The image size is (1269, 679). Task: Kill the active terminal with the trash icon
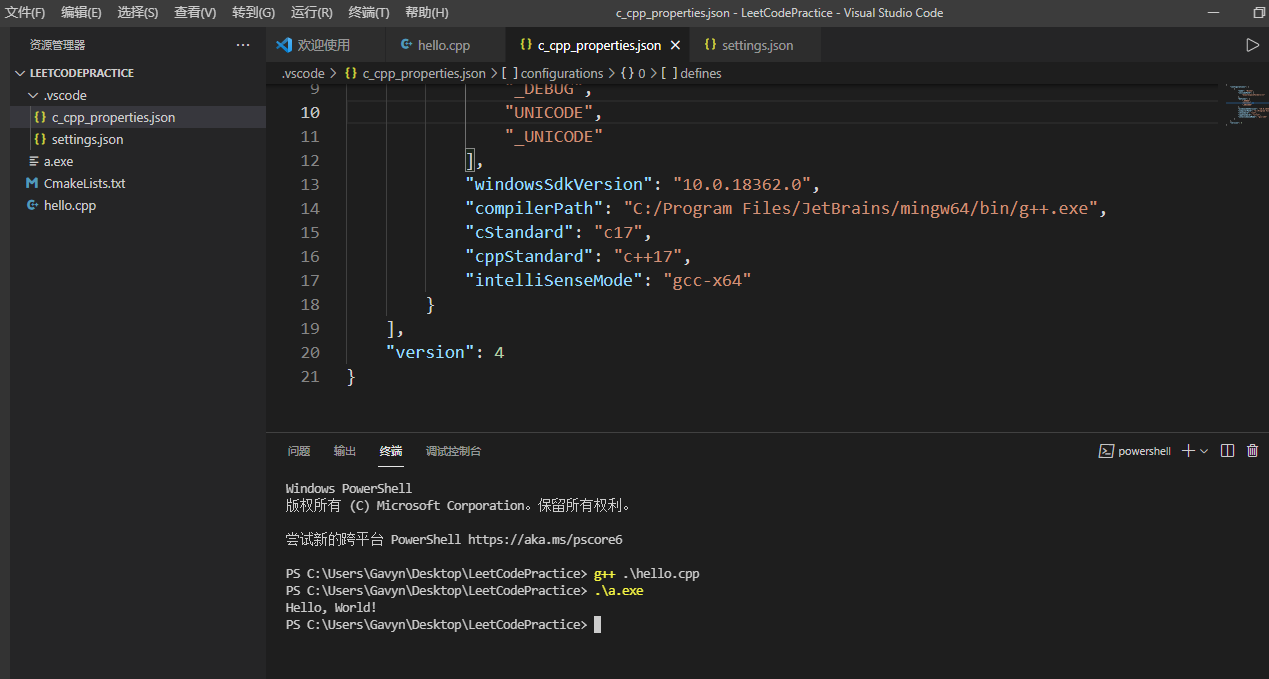[x=1252, y=450]
